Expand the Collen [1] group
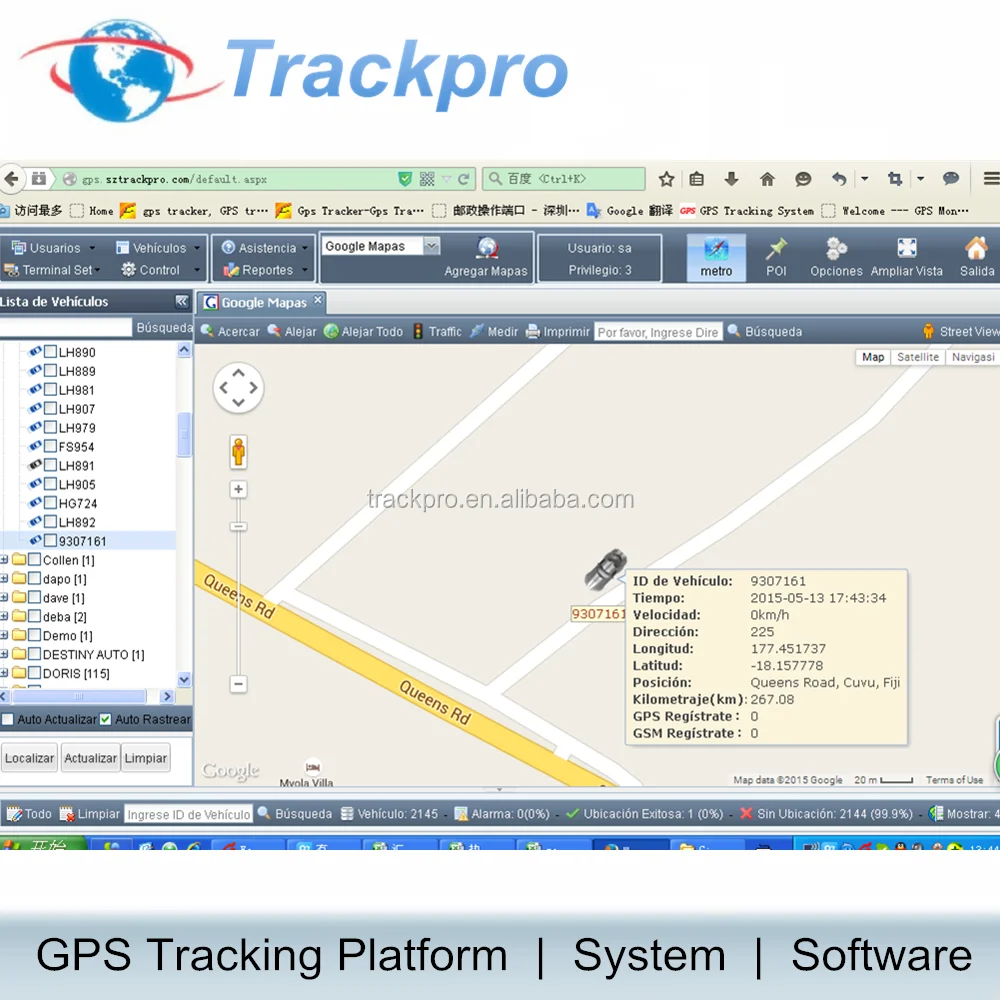Screen dimensions: 1000x1000 pyautogui.click(x=4, y=559)
